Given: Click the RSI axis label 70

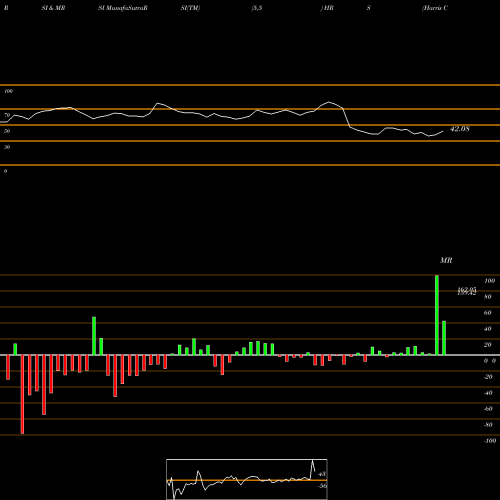Looking at the screenshot, I should coord(7,115).
